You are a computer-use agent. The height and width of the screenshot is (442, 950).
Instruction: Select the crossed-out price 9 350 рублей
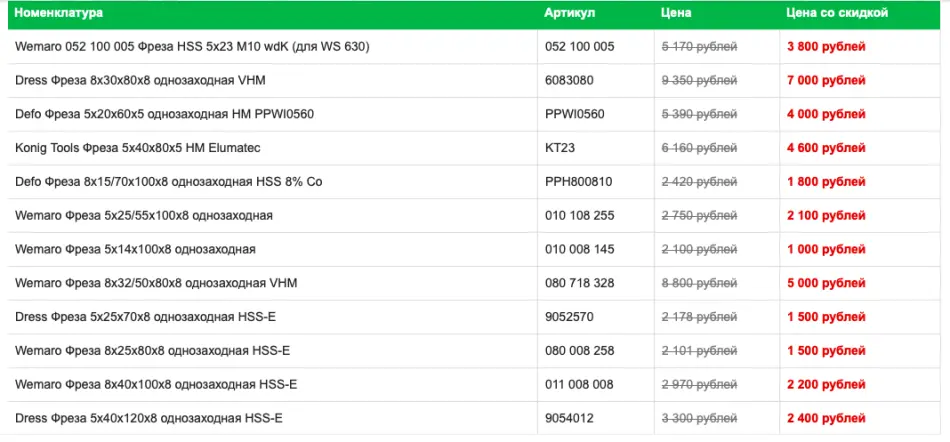pos(700,80)
